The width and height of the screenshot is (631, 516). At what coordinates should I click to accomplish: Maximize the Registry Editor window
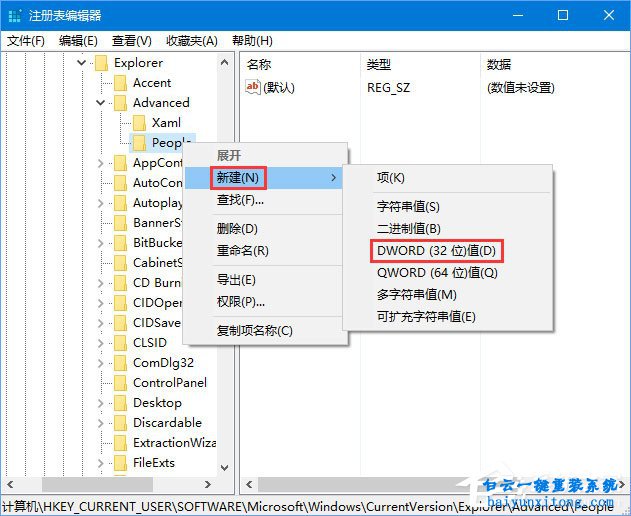click(563, 15)
